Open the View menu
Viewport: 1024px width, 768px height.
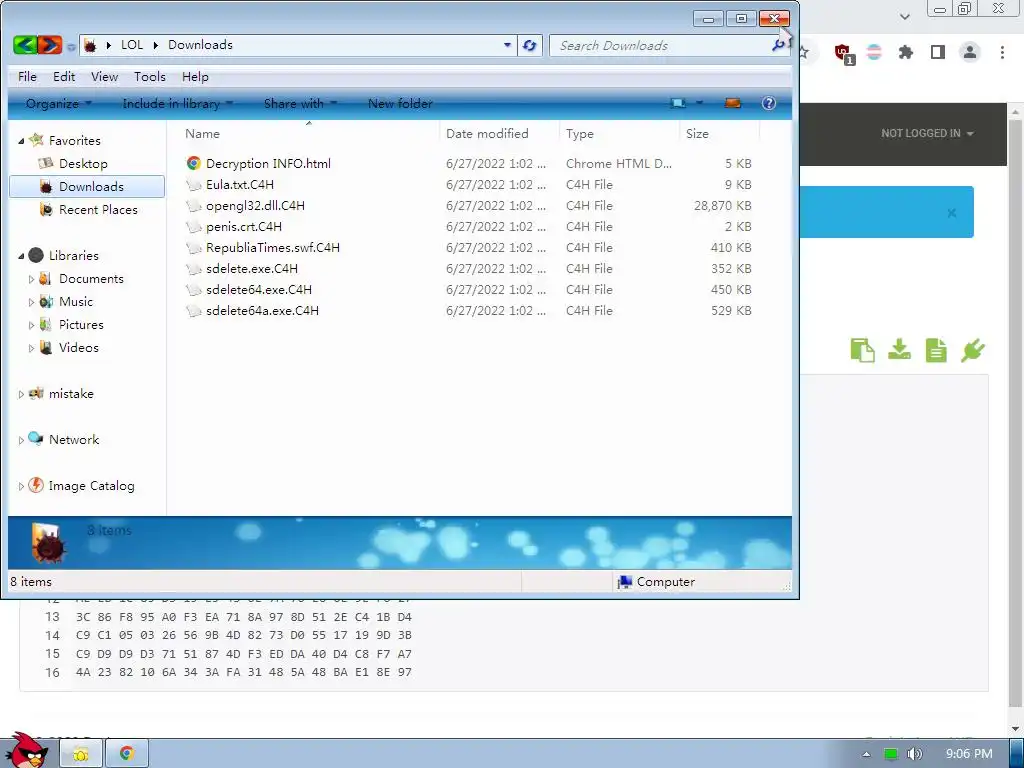(x=104, y=76)
